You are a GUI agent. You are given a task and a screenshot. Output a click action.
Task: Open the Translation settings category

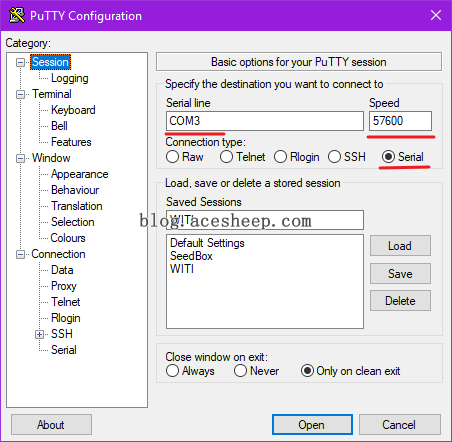click(x=77, y=206)
